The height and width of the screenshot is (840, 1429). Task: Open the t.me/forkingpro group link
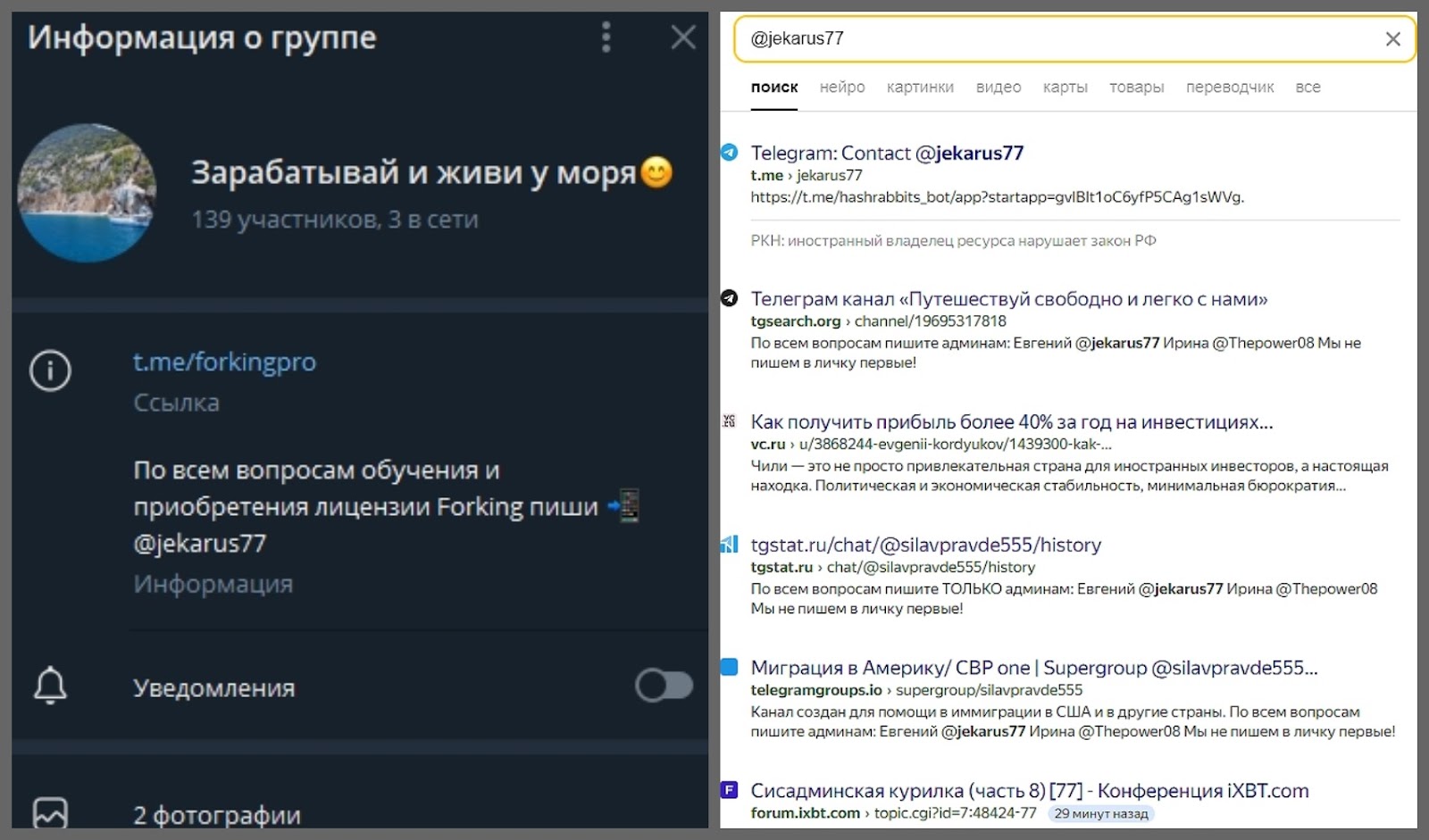(224, 362)
